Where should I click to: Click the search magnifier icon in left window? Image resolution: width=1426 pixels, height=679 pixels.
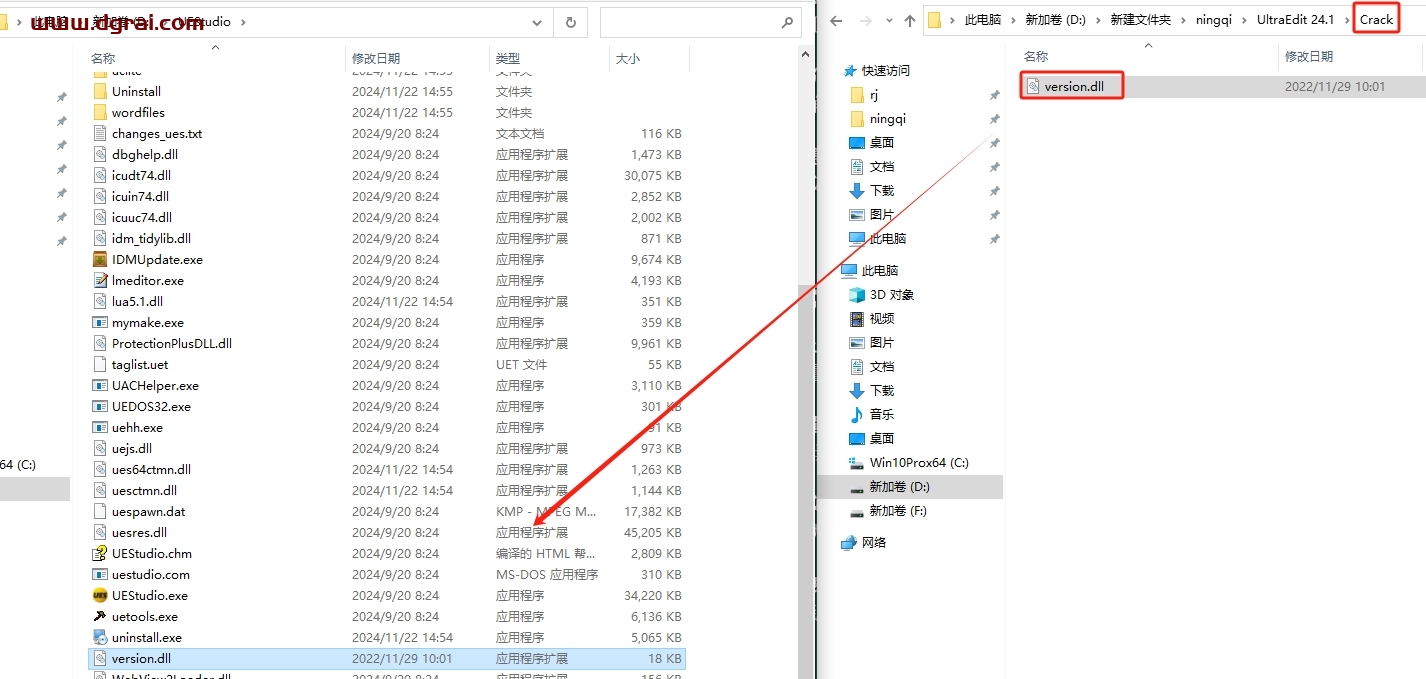[x=787, y=21]
